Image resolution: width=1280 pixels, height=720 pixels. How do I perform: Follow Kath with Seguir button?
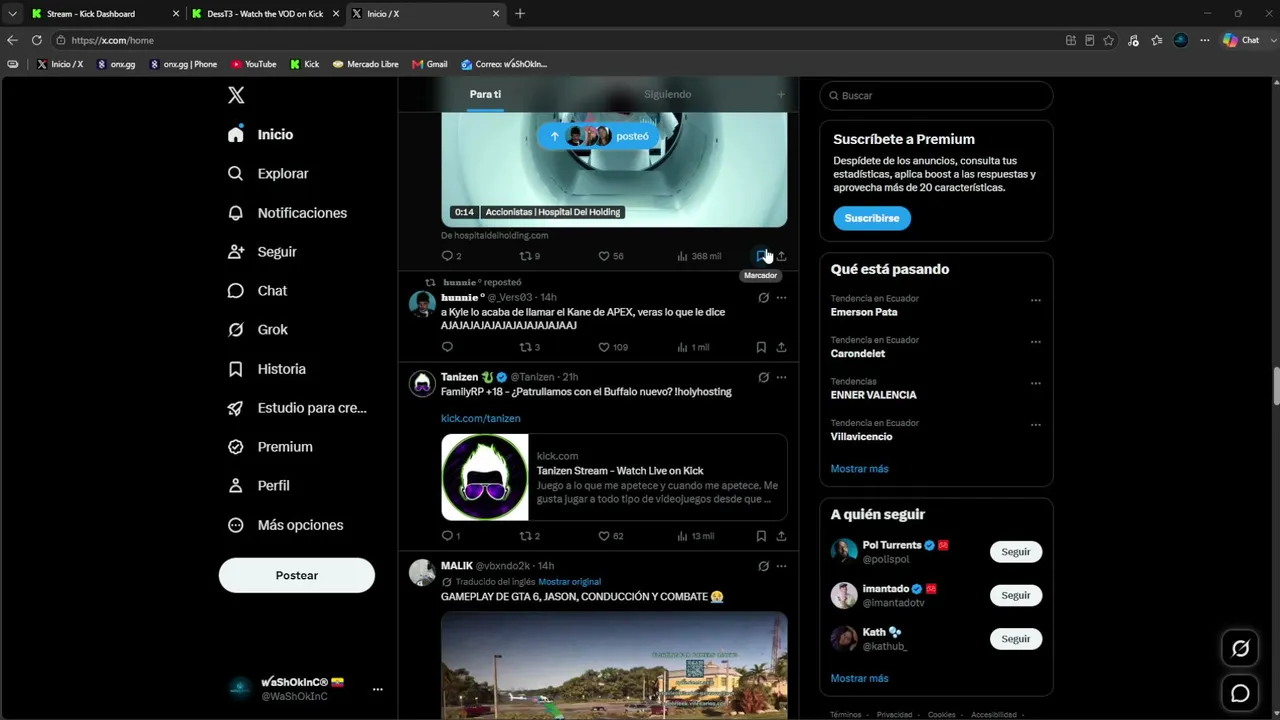pos(1016,639)
